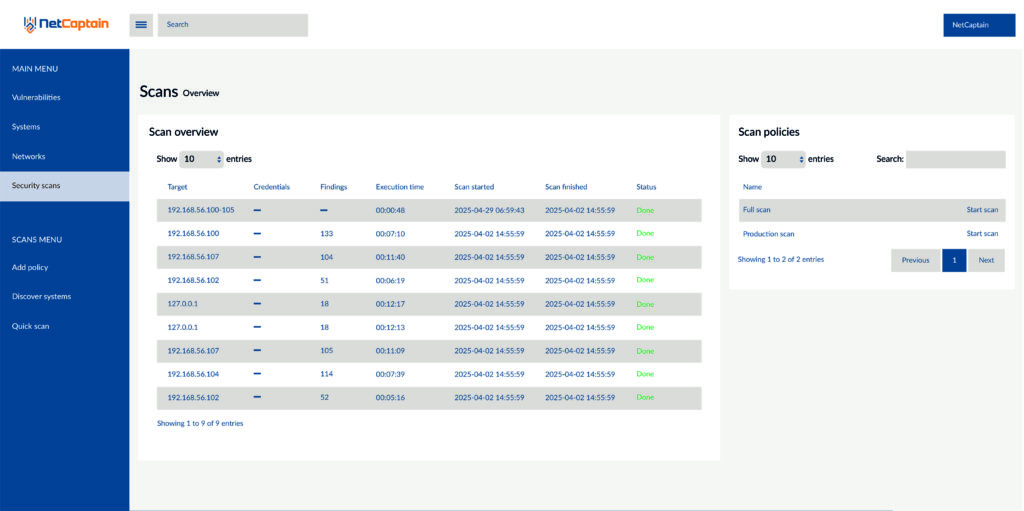Toggle the hamburger menu button
The height and width of the screenshot is (511, 1024).
tap(141, 25)
